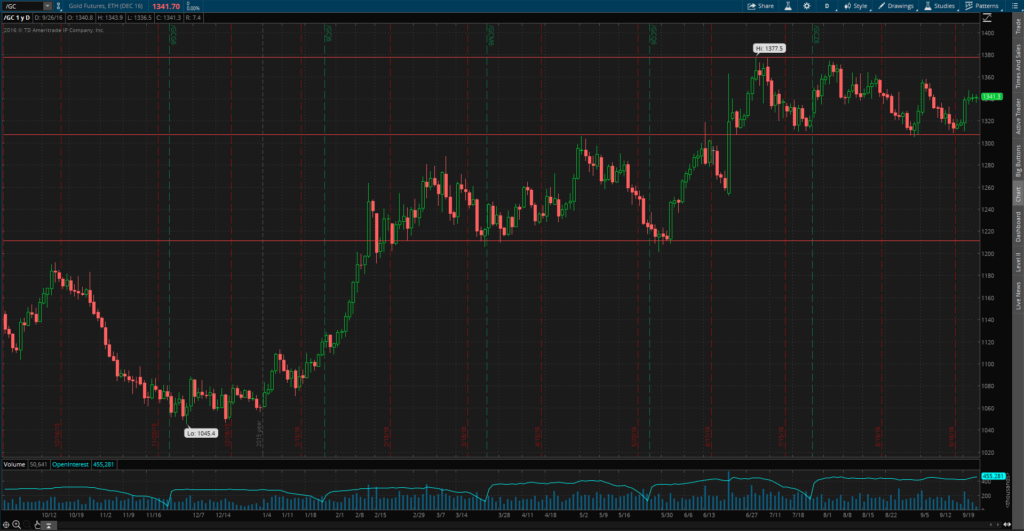Expand the /GC symbol dropdown arrow
This screenshot has width=1024, height=531.
[x=47, y=6]
